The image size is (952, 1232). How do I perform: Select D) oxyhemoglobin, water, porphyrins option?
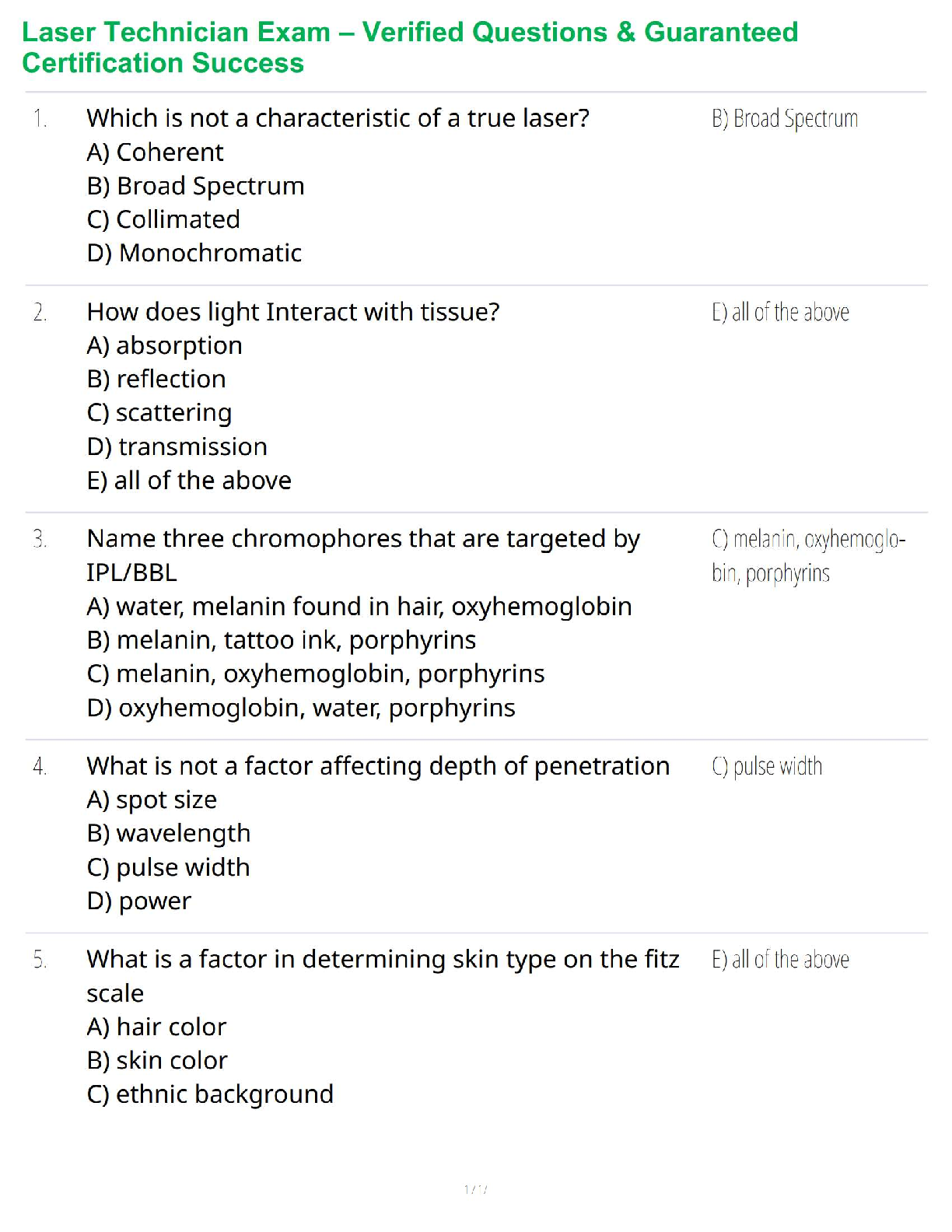(301, 708)
